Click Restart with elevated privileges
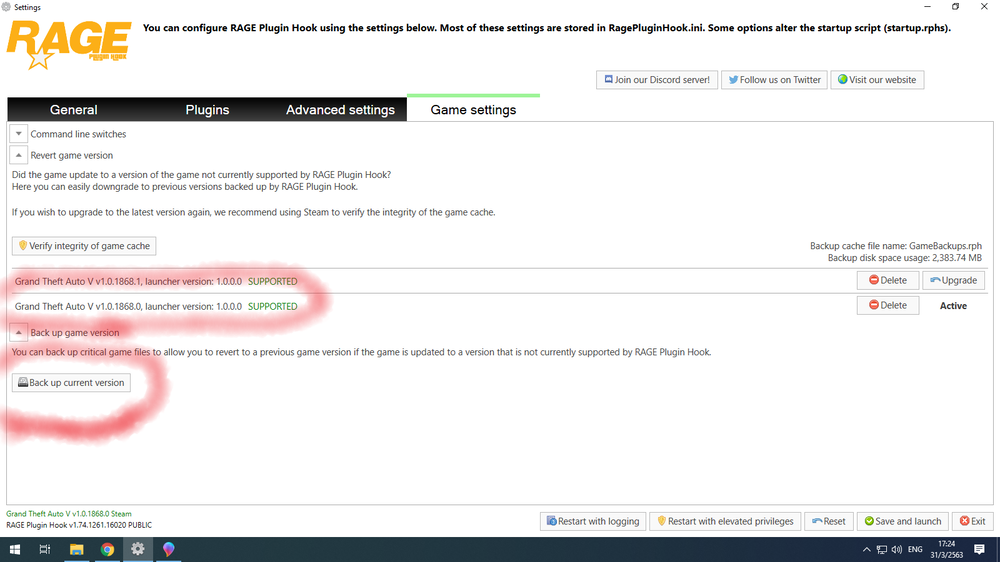The width and height of the screenshot is (1000, 562). [x=725, y=521]
